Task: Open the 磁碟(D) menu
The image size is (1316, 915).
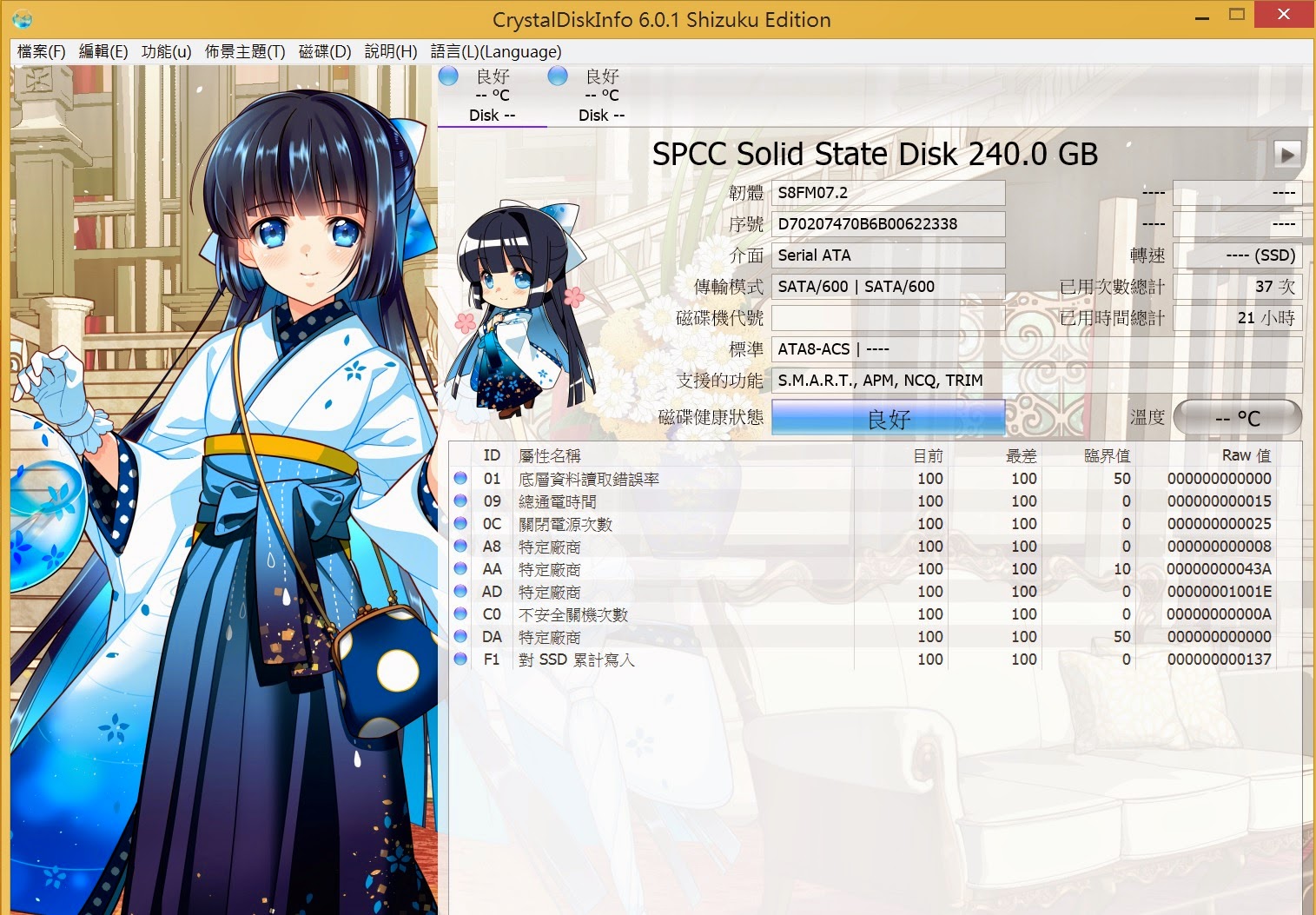Action: [x=325, y=52]
